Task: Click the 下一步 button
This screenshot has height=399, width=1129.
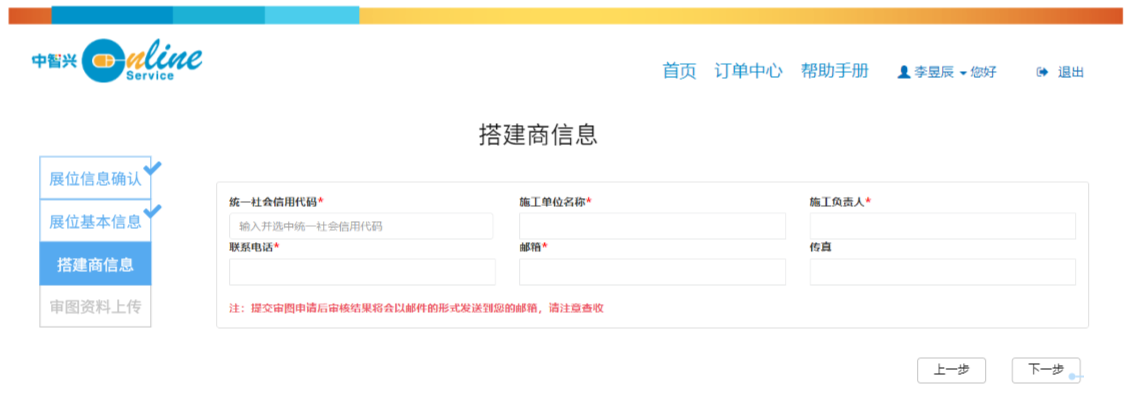Action: click(1045, 370)
